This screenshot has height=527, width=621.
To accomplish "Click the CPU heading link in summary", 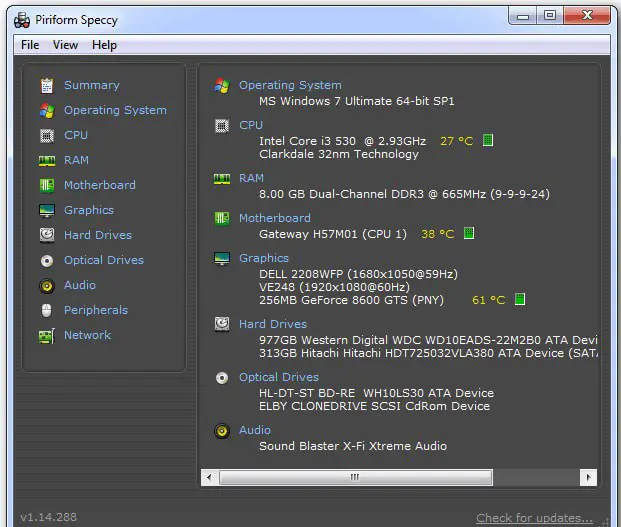I will (x=251, y=125).
